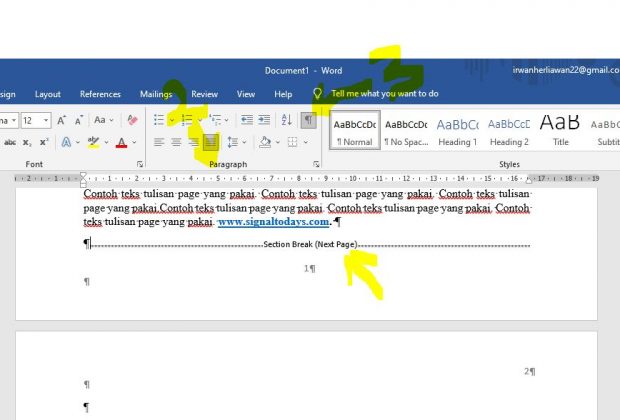620x420 pixels.
Task: Open the Text Effects dropdown arrow
Action: [78, 142]
